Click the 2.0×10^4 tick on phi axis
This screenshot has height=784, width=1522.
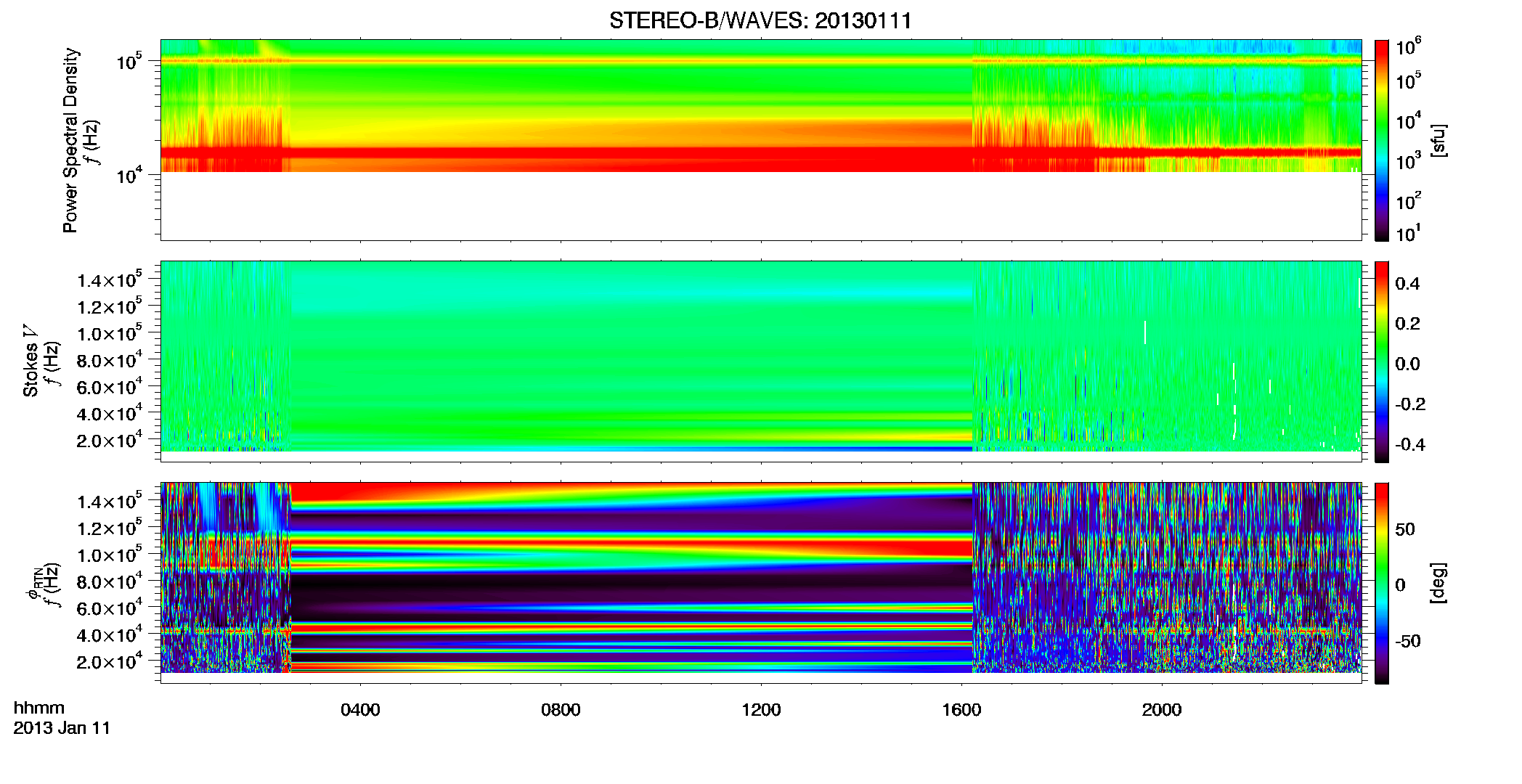tap(110, 661)
